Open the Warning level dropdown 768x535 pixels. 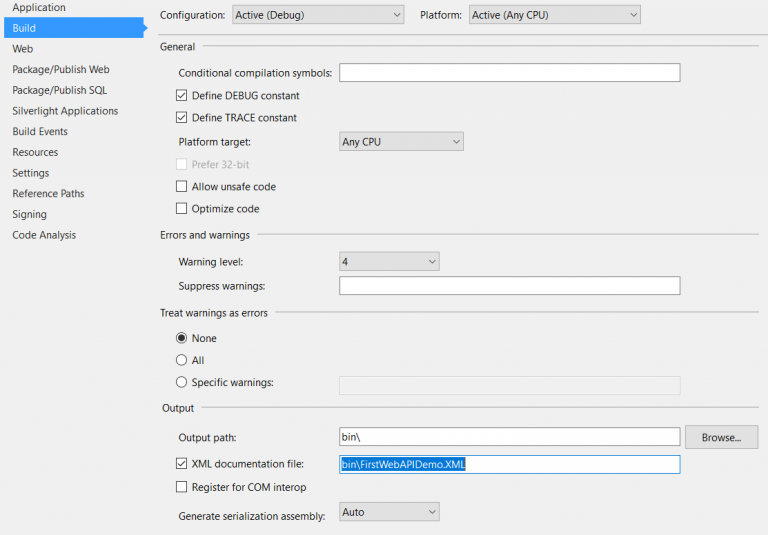click(x=389, y=262)
